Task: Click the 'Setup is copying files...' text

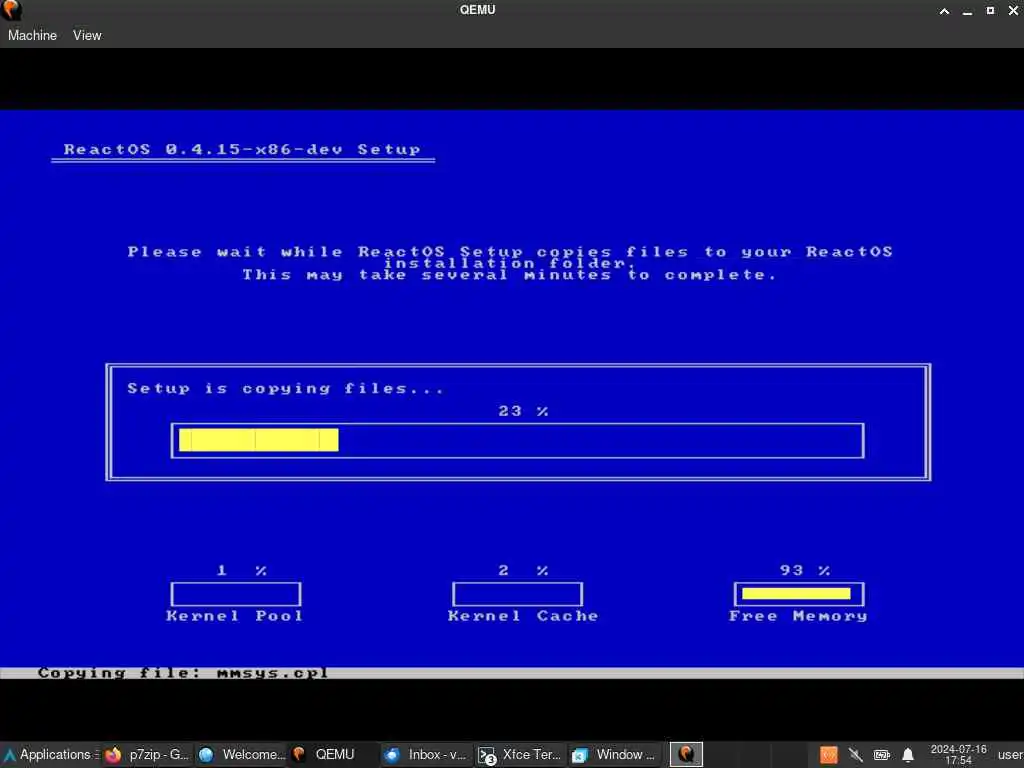Action: click(285, 389)
